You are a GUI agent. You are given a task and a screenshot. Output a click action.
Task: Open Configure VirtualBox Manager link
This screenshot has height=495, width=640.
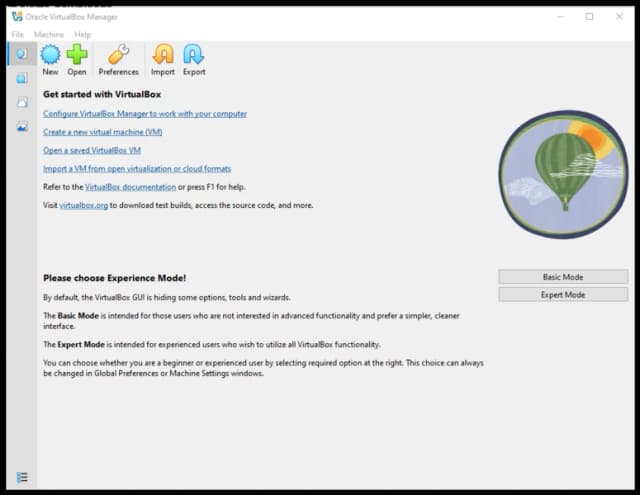(145, 114)
